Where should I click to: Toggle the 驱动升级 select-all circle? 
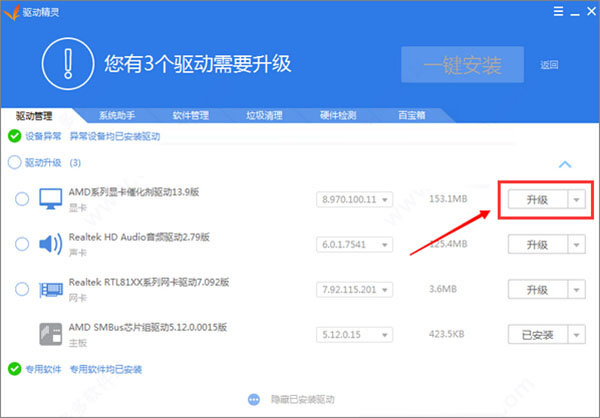point(14,162)
